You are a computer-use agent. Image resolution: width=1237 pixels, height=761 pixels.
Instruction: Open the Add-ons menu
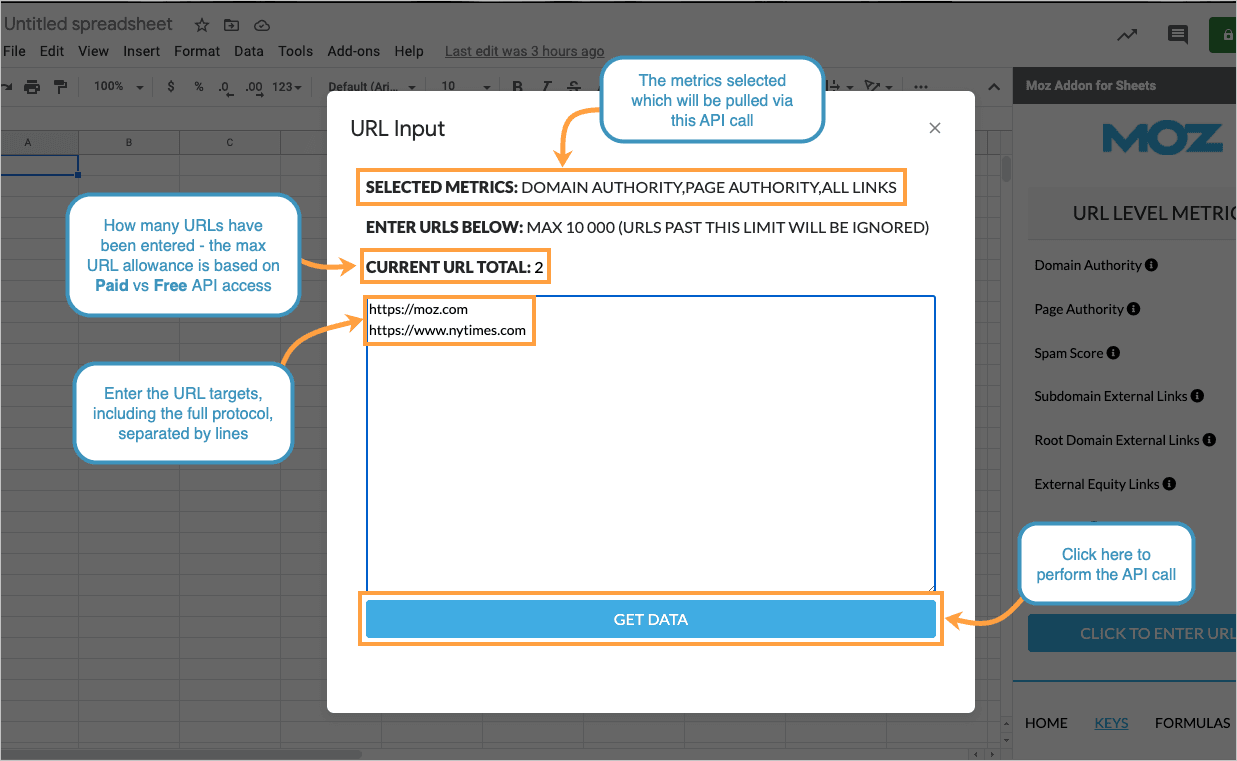(x=353, y=51)
